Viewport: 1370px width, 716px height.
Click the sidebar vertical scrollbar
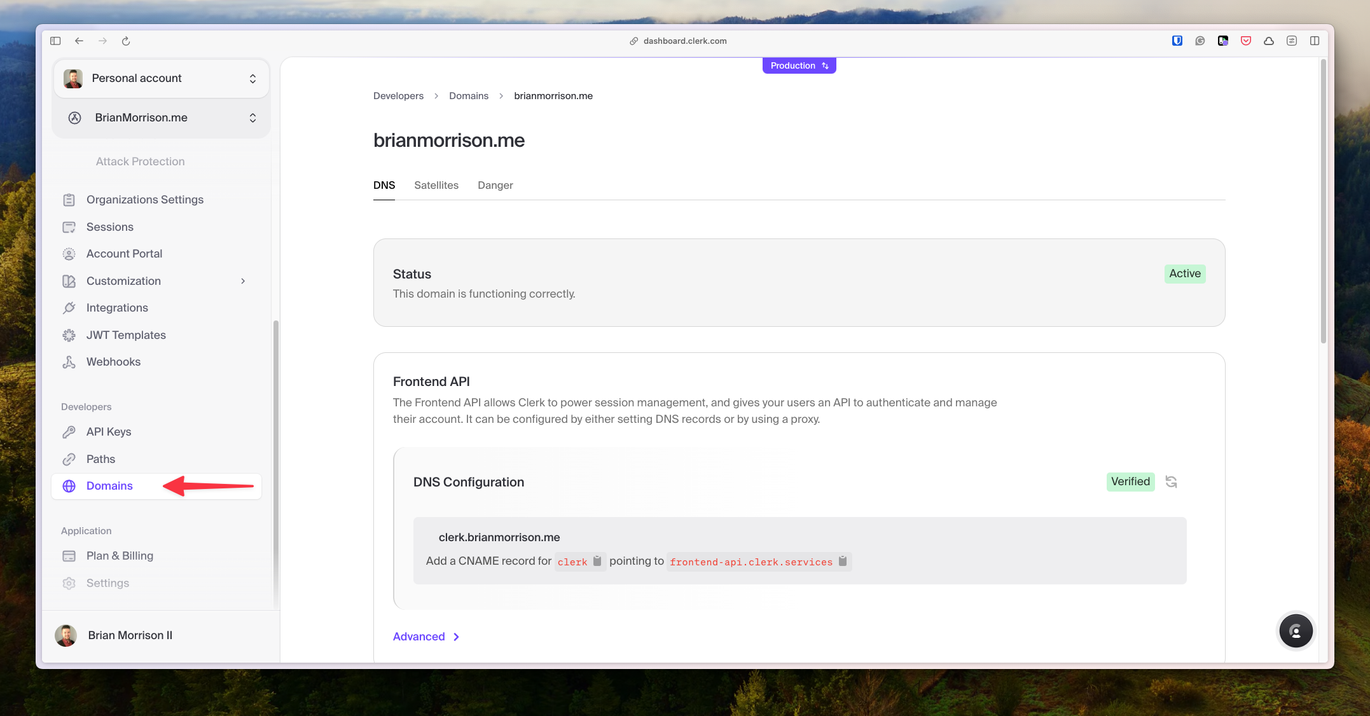click(x=276, y=465)
